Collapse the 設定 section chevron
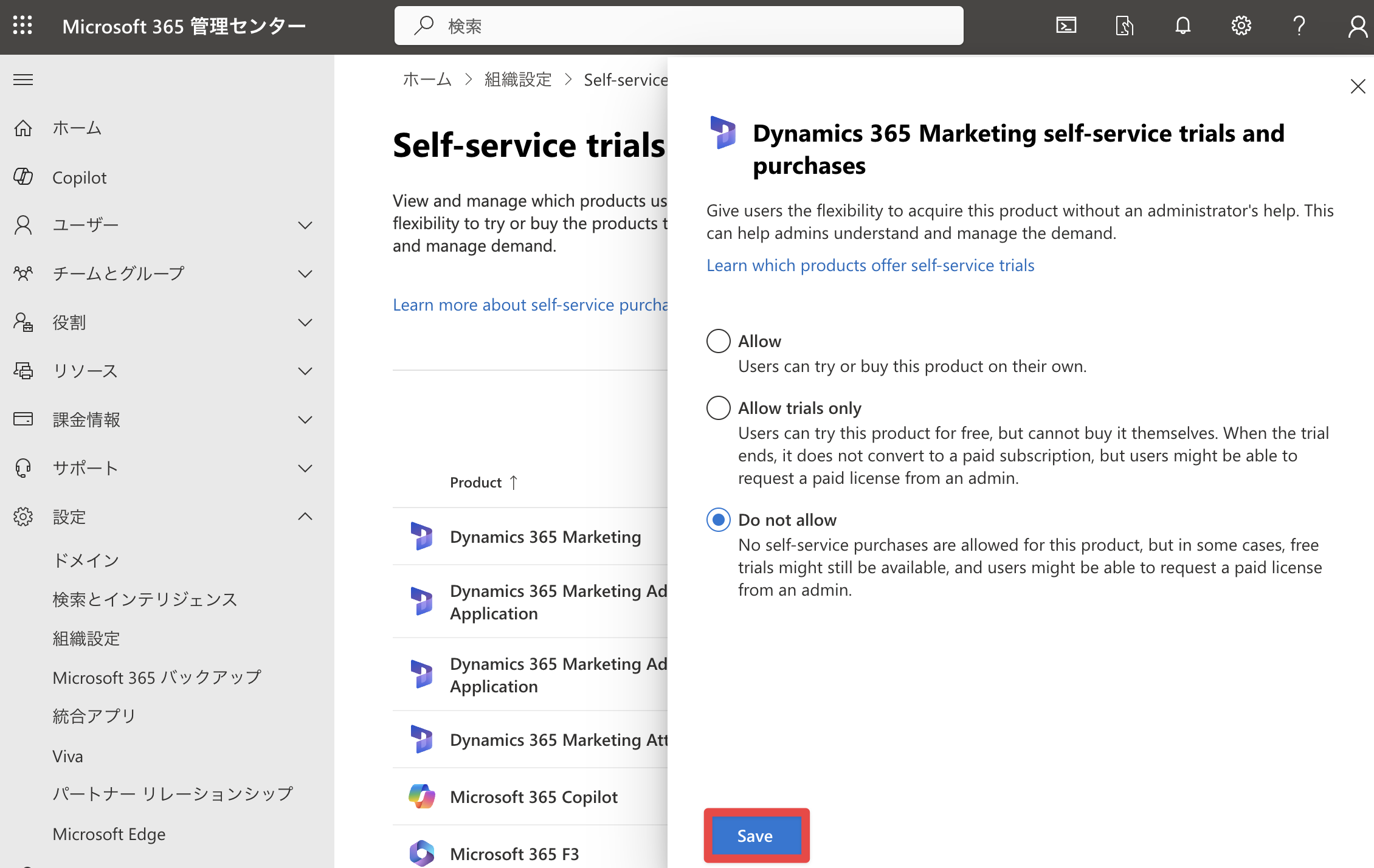Viewport: 1374px width, 868px height. 305,516
